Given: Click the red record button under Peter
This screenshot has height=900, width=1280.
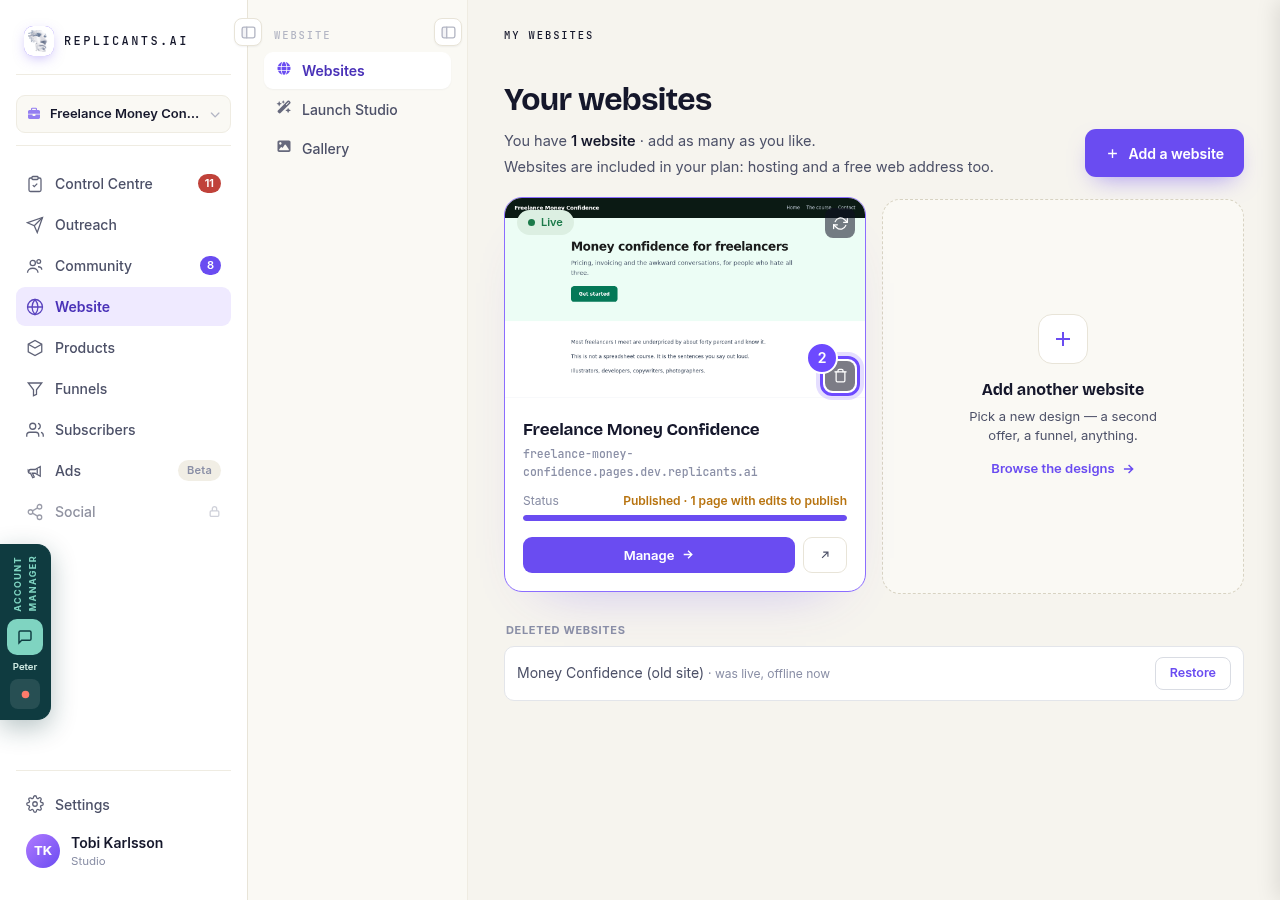Looking at the screenshot, I should pos(25,694).
